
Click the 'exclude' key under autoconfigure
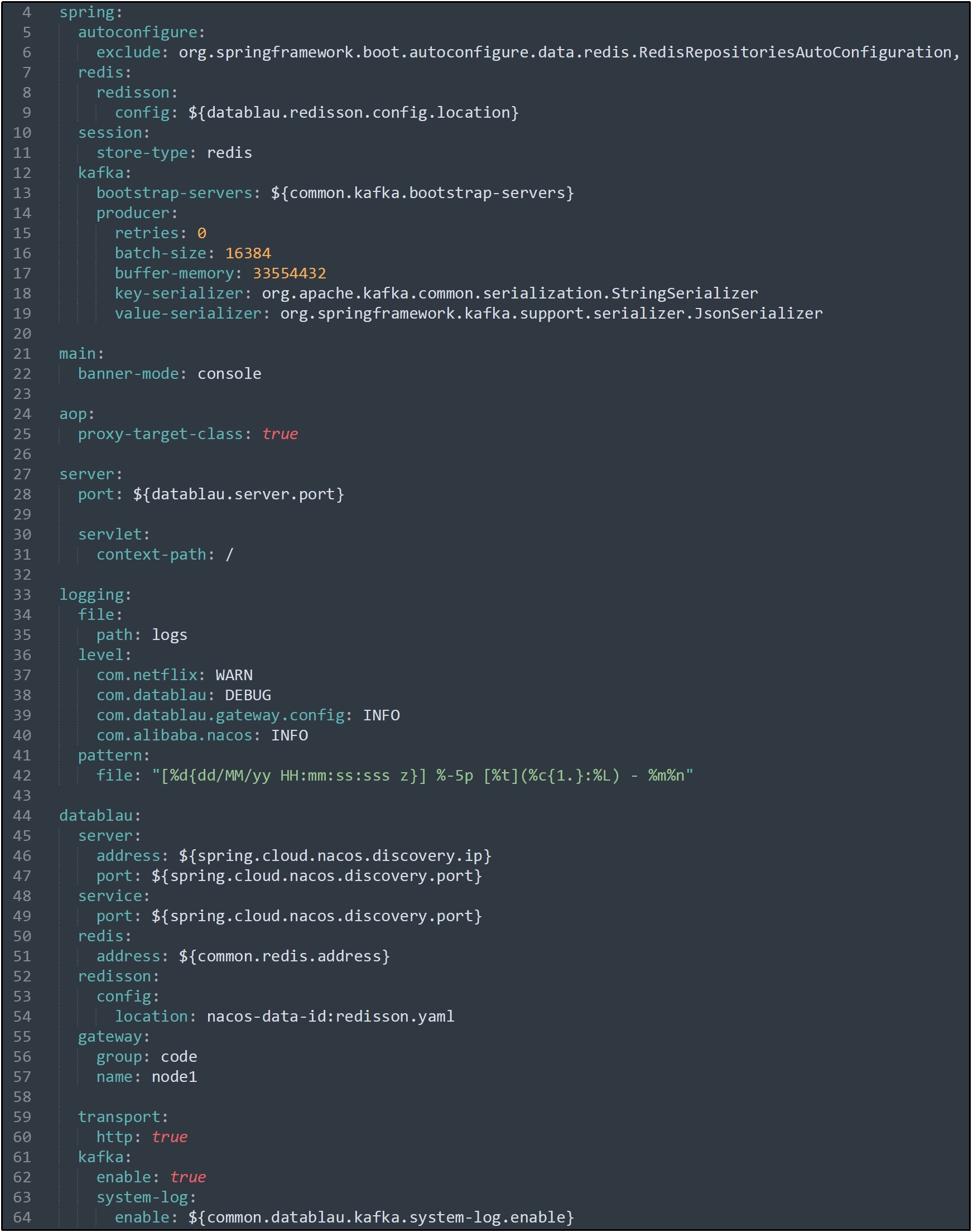pos(129,52)
